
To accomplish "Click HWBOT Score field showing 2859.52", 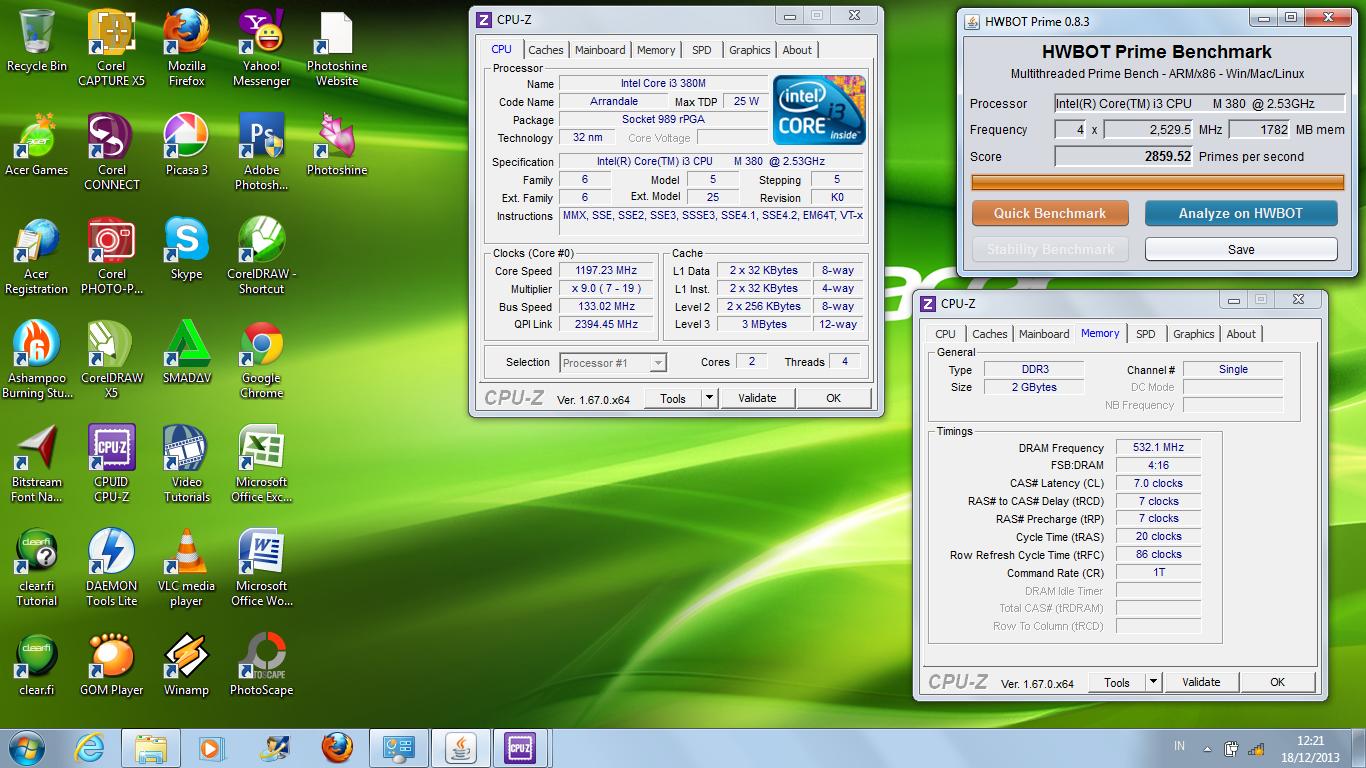I will pos(1125,156).
